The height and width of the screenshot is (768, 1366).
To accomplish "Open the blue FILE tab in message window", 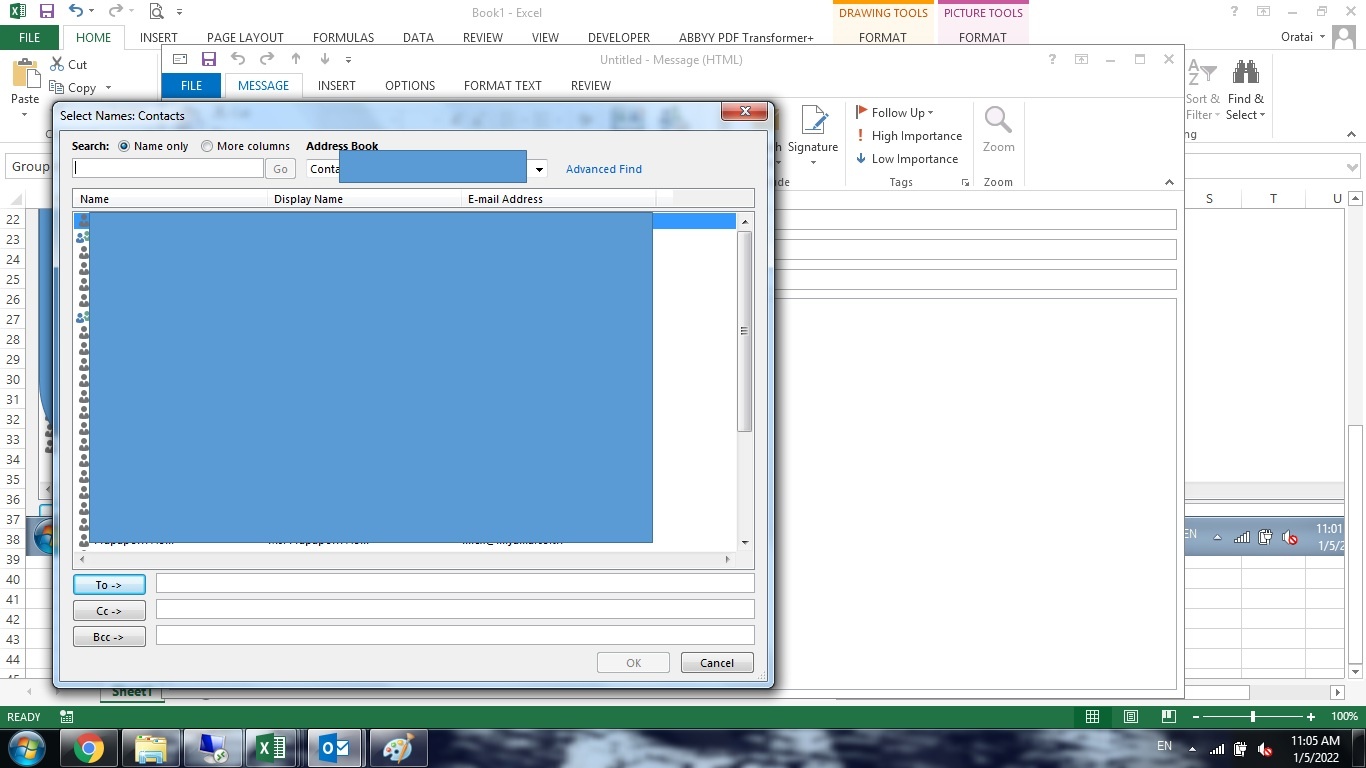I will [191, 85].
